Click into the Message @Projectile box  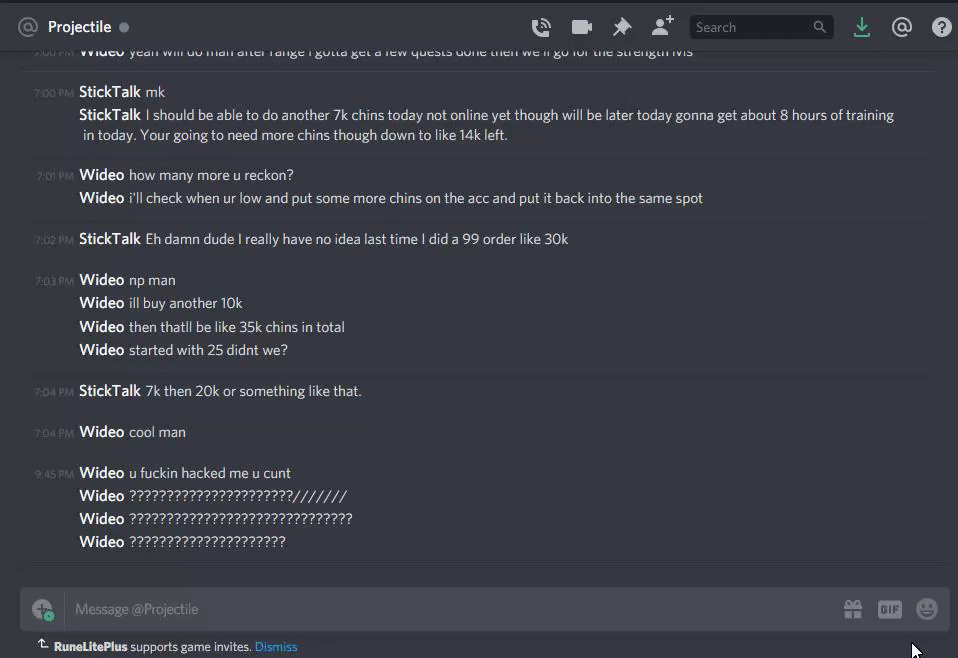tap(452, 609)
